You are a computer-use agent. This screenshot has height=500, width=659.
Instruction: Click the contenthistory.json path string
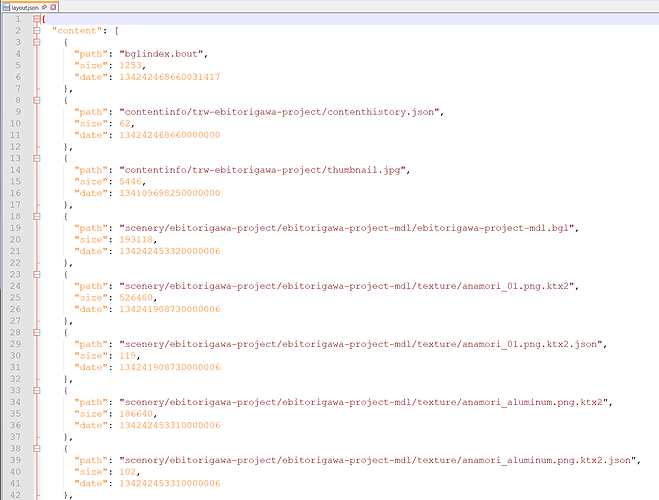point(279,112)
